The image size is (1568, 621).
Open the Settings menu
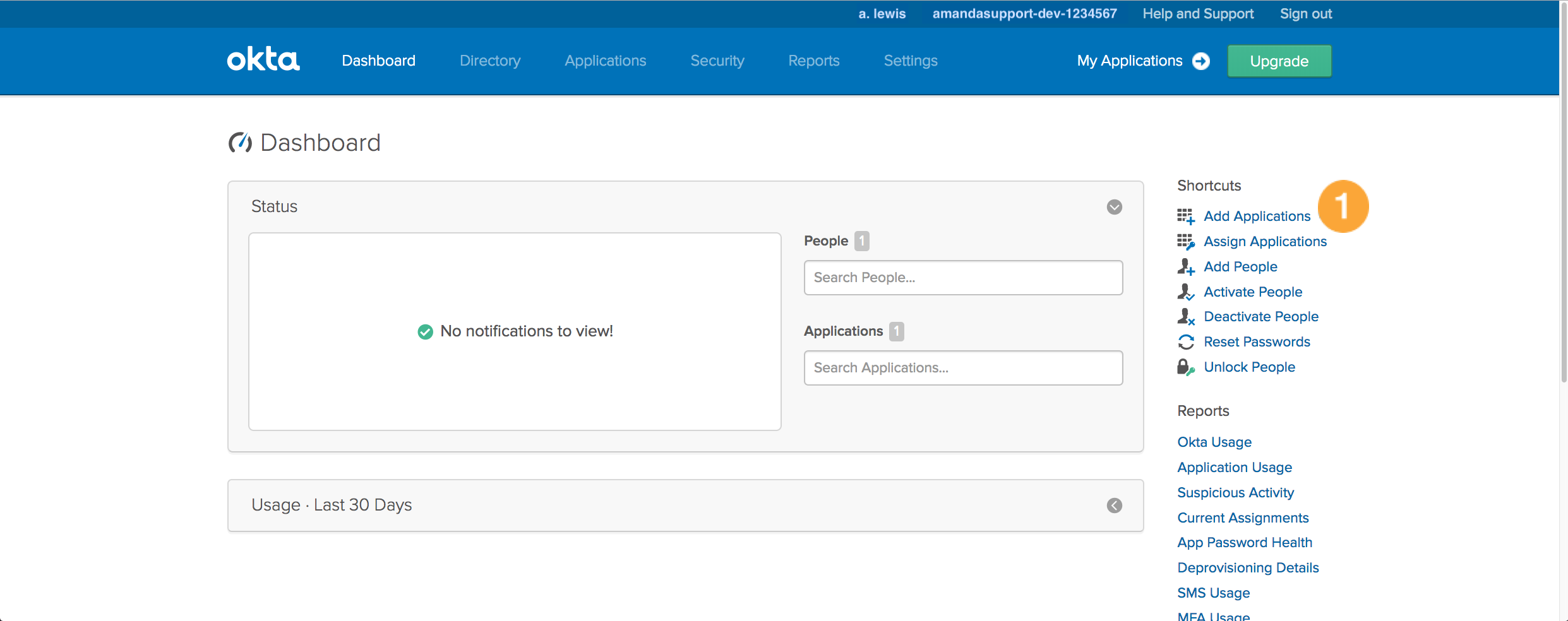[910, 61]
